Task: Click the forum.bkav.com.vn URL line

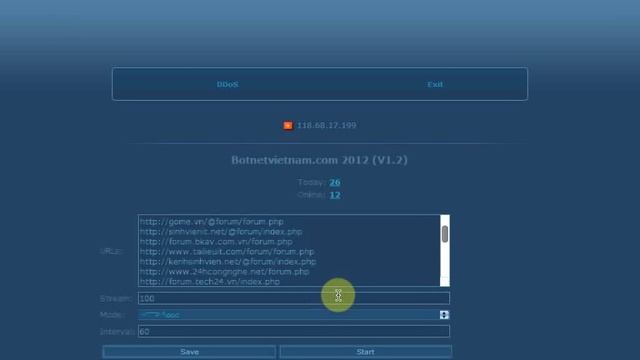Action: (216, 242)
